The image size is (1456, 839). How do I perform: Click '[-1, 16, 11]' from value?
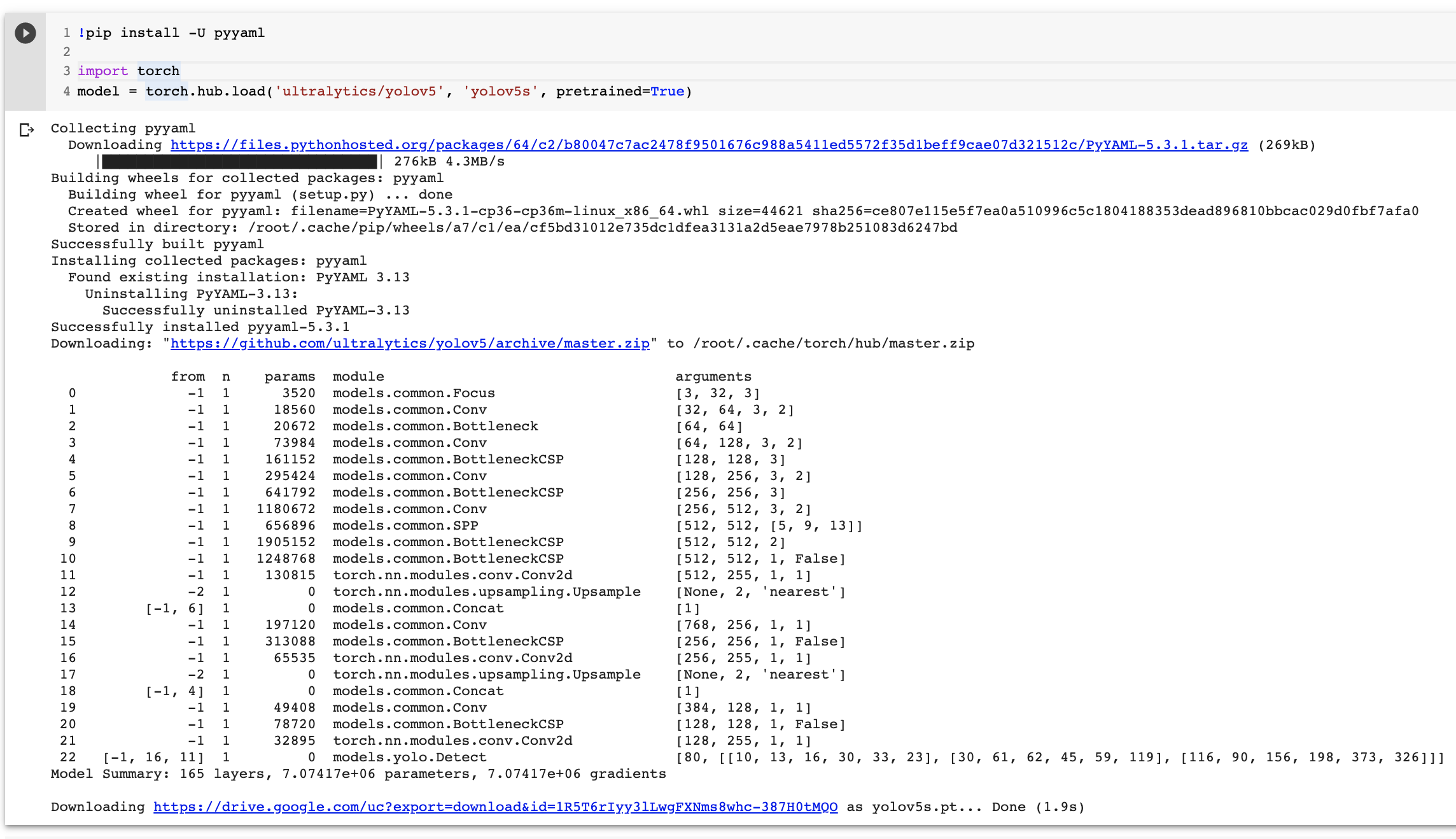pyautogui.click(x=153, y=758)
